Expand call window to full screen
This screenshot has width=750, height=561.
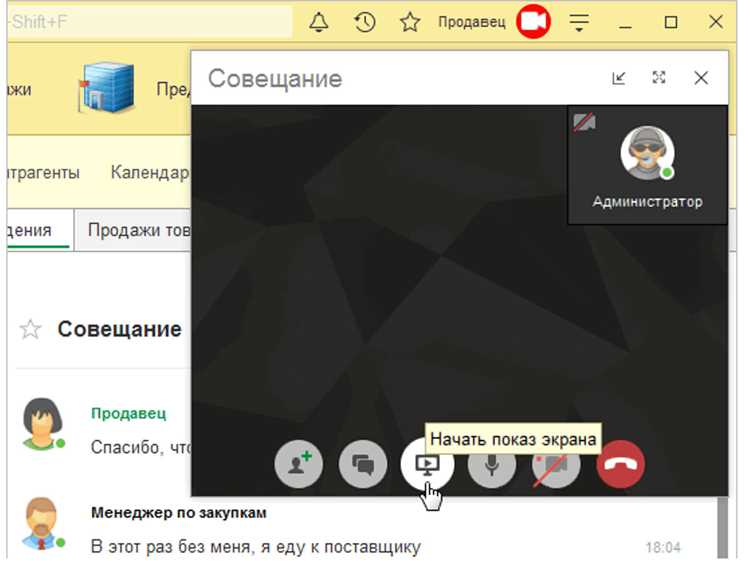coord(659,77)
